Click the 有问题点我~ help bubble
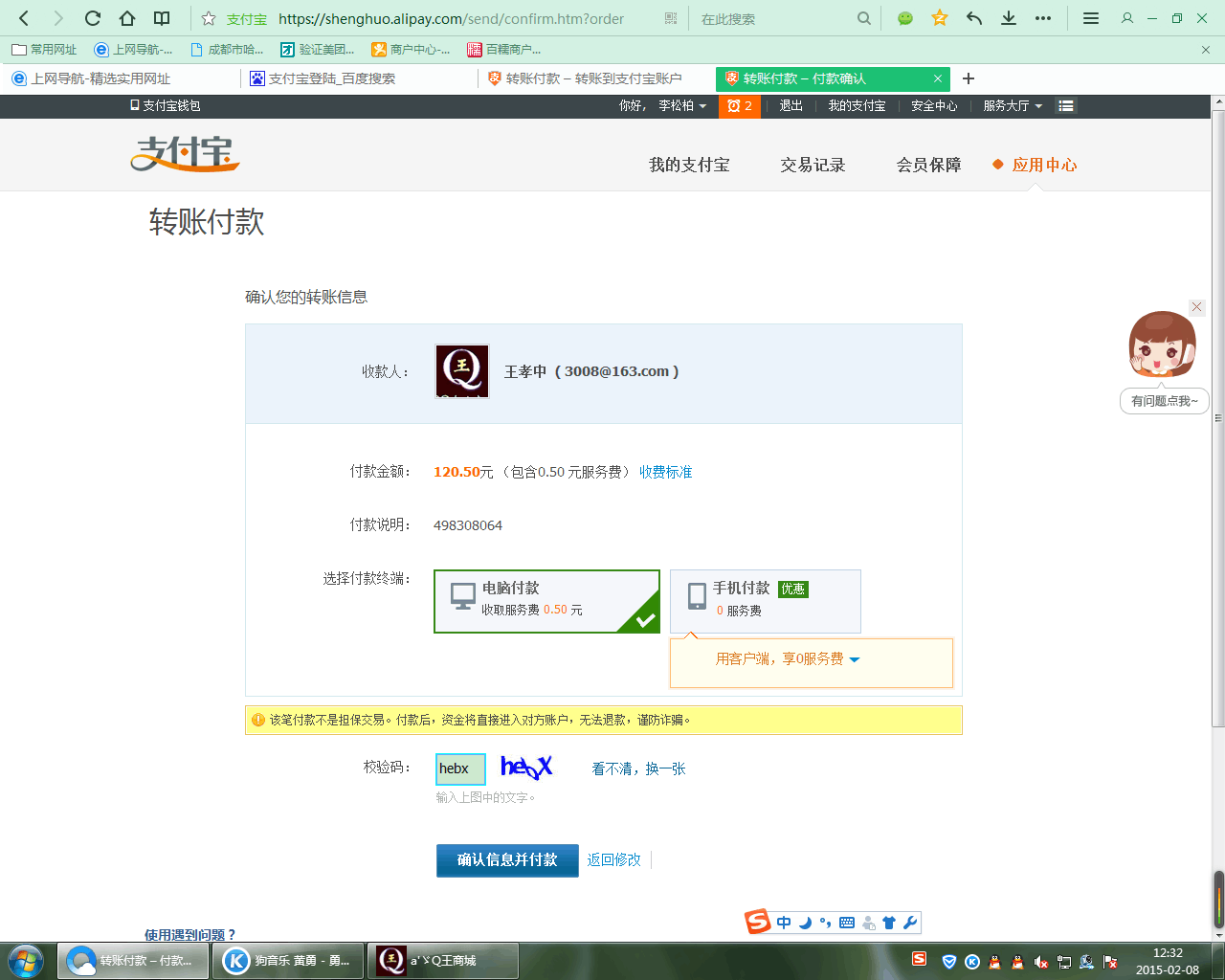The width and height of the screenshot is (1225, 980). 1165,401
